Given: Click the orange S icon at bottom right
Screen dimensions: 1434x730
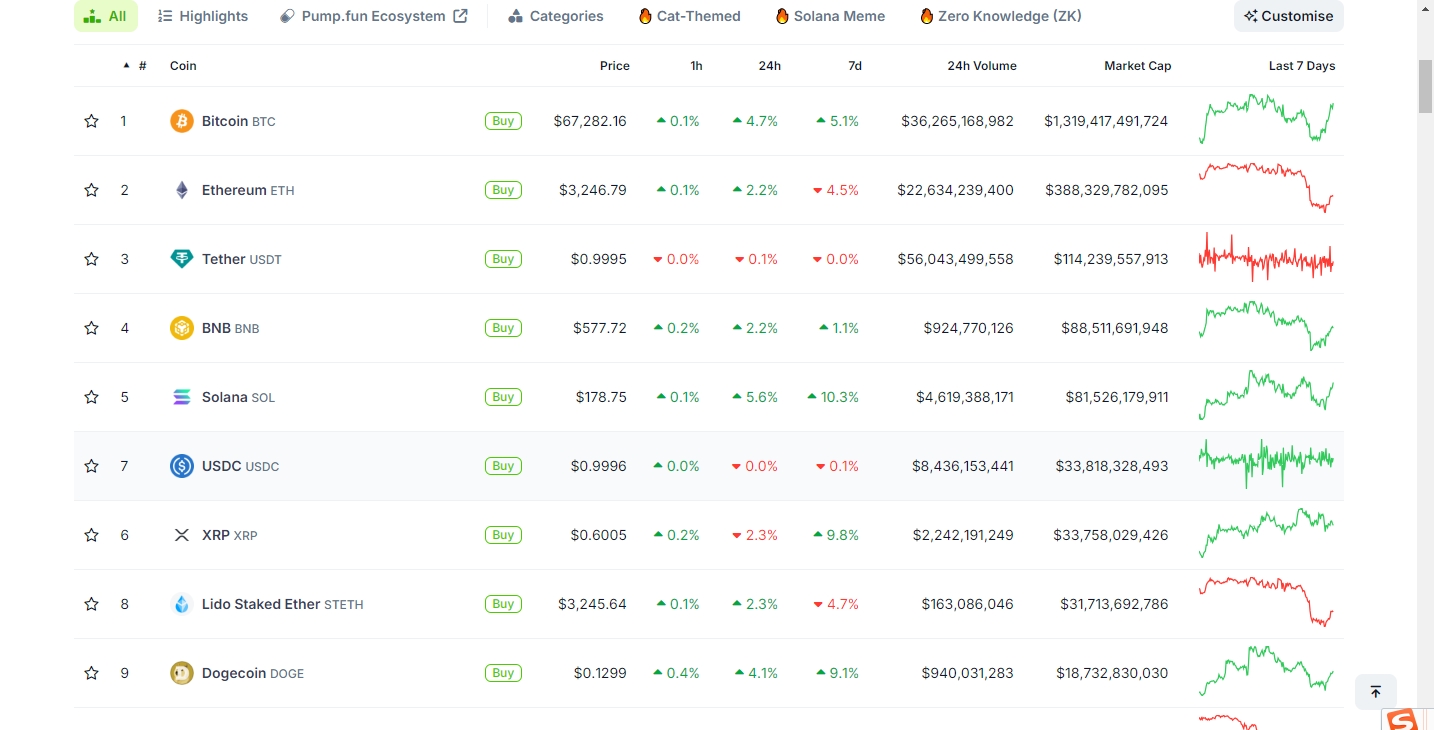Looking at the screenshot, I should pyautogui.click(x=1403, y=719).
